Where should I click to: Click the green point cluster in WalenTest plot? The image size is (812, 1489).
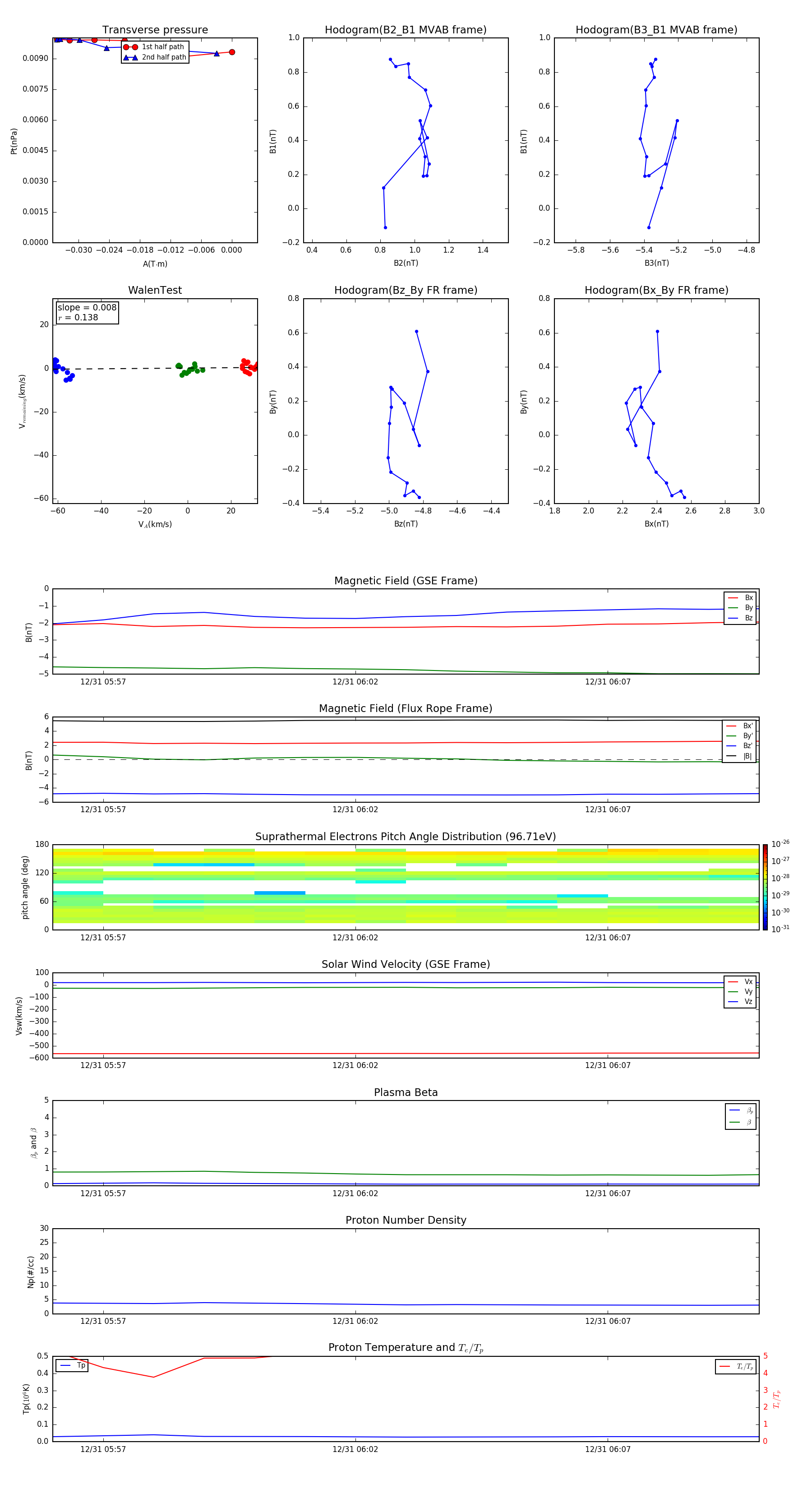tap(189, 369)
